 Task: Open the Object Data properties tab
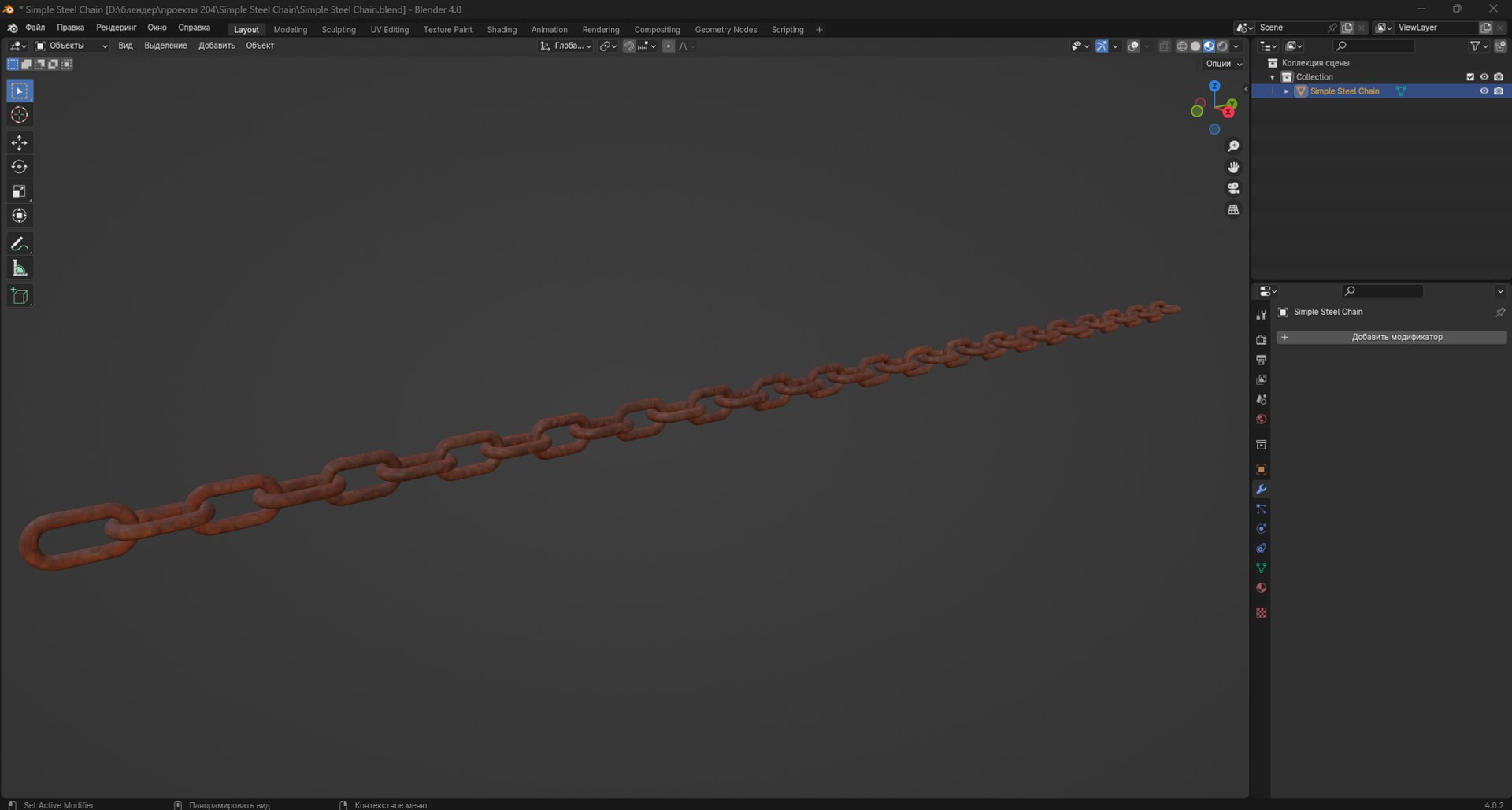pyautogui.click(x=1261, y=568)
